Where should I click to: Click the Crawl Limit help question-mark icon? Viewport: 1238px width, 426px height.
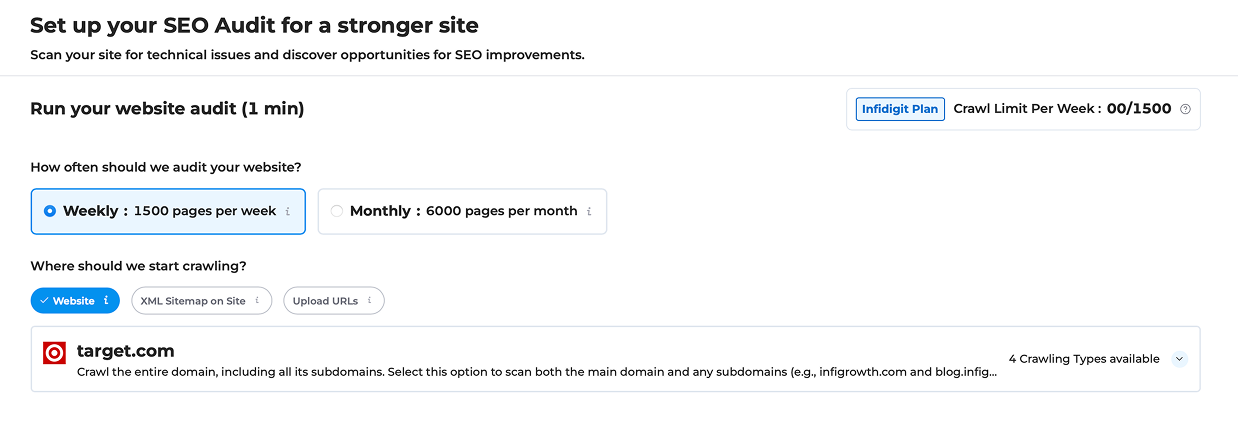pos(1185,109)
